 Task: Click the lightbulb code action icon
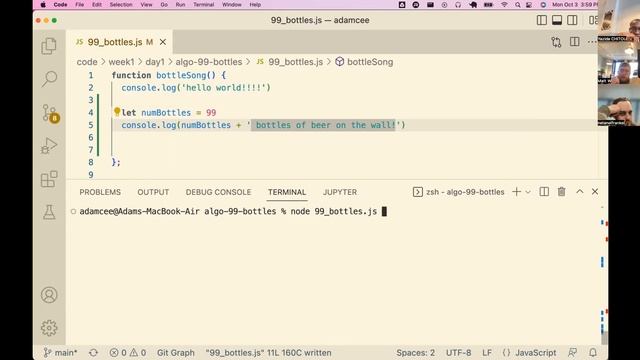[x=117, y=112]
